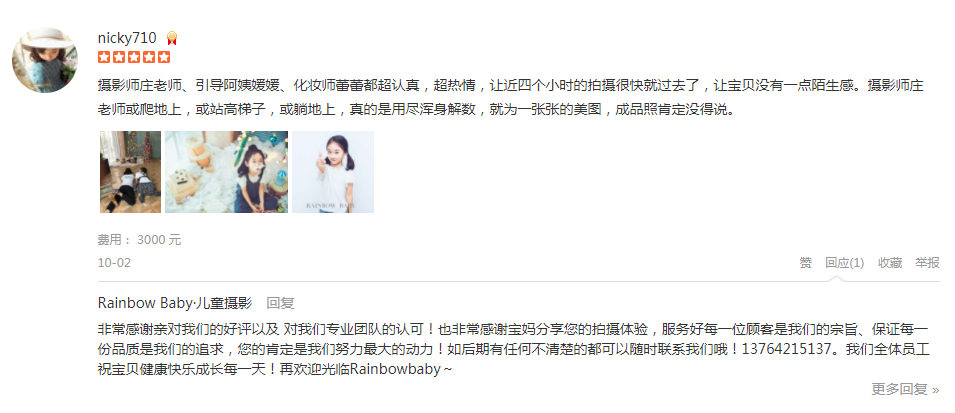Open username link nicky710

coord(127,38)
